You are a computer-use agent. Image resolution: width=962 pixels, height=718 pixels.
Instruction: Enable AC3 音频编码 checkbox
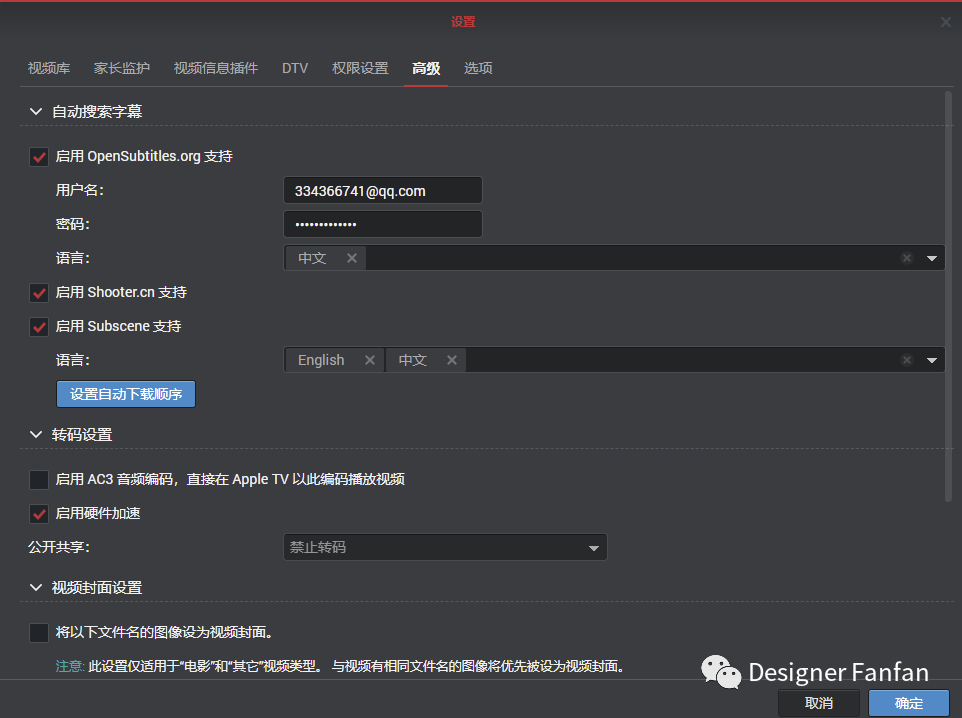tap(39, 480)
